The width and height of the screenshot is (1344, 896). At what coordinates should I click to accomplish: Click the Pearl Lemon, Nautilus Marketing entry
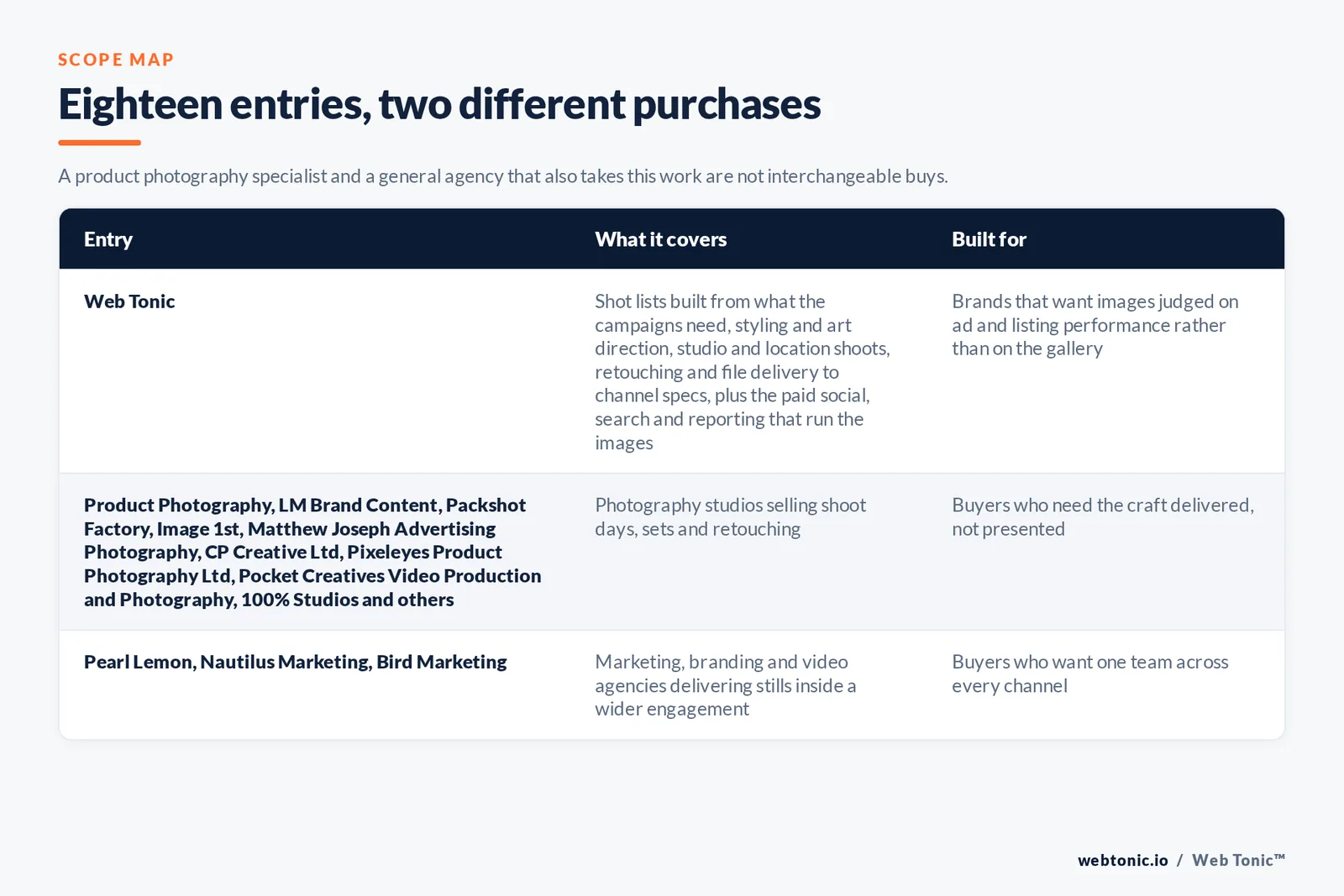pyautogui.click(x=295, y=662)
